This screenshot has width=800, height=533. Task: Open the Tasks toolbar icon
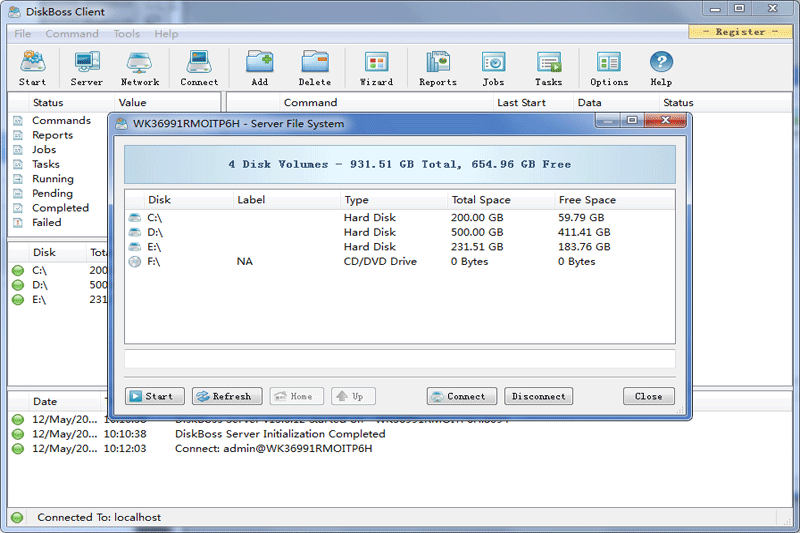pyautogui.click(x=548, y=68)
